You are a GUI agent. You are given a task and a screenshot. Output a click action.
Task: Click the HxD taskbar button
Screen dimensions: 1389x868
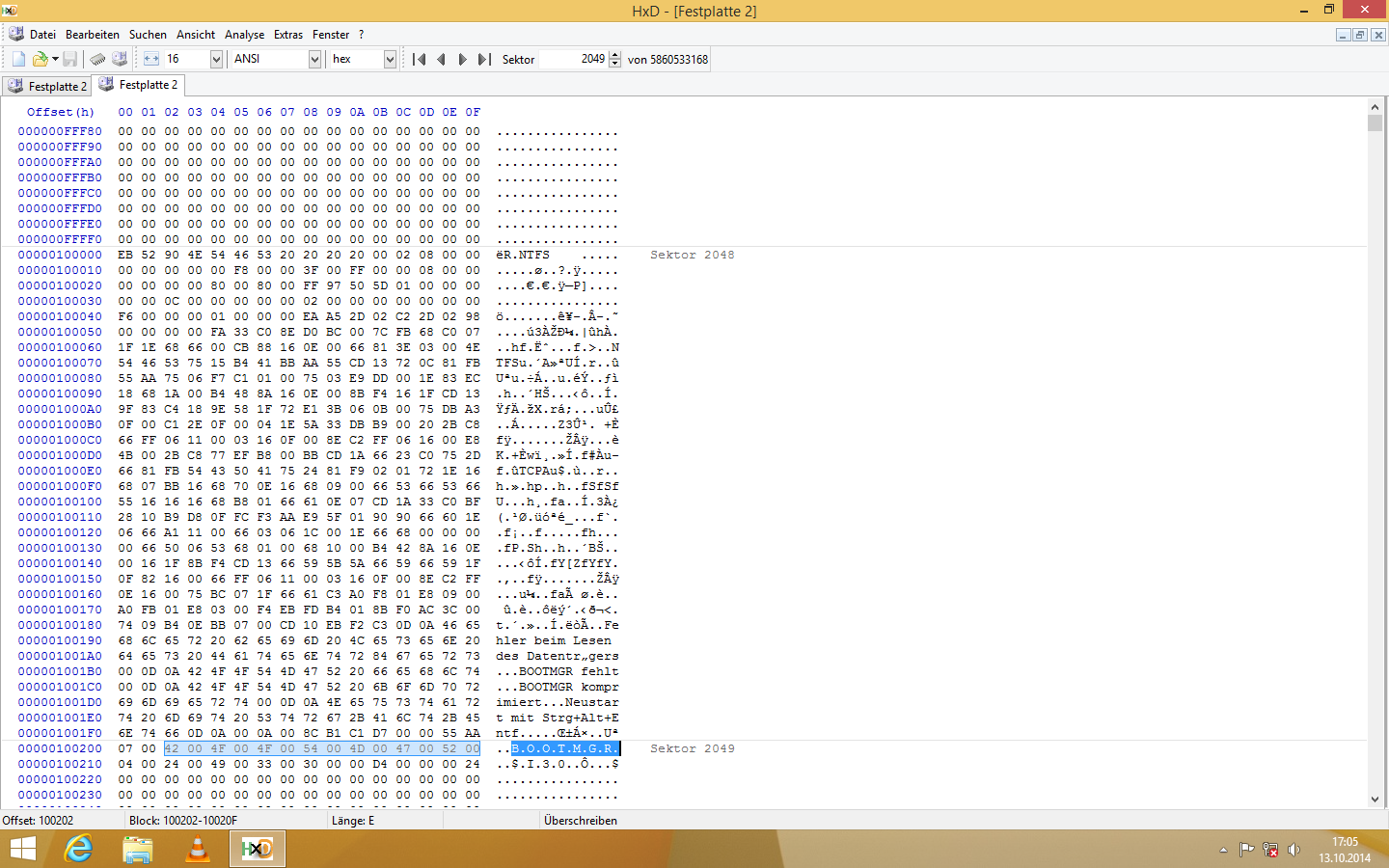258,849
